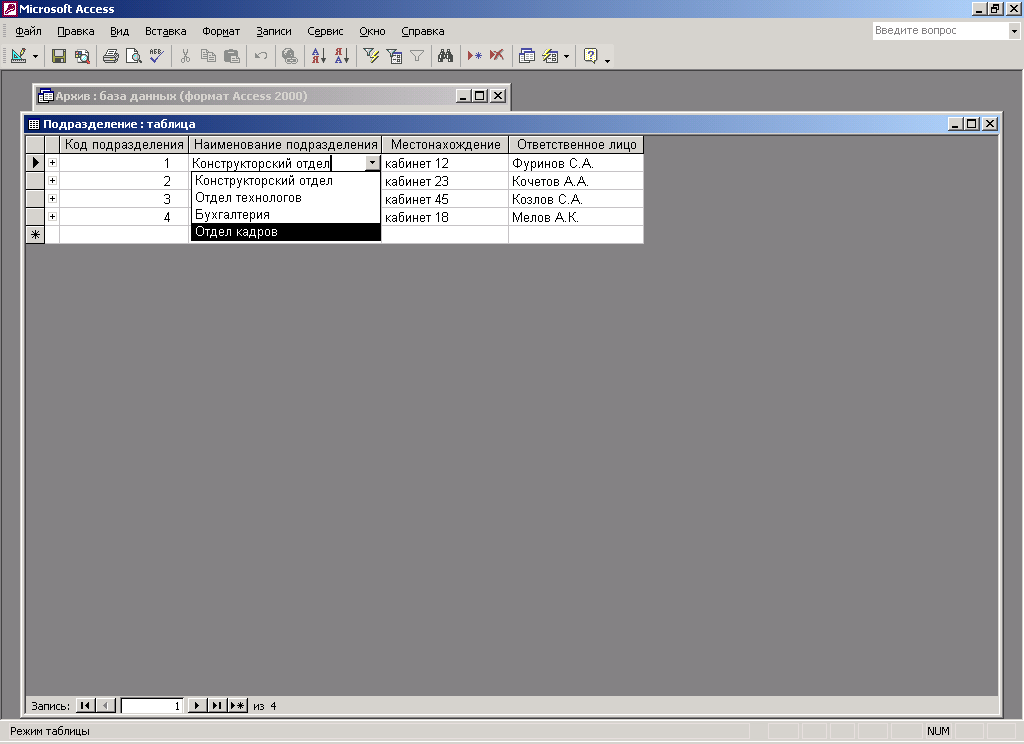Click the Cut scissors icon

point(185,56)
